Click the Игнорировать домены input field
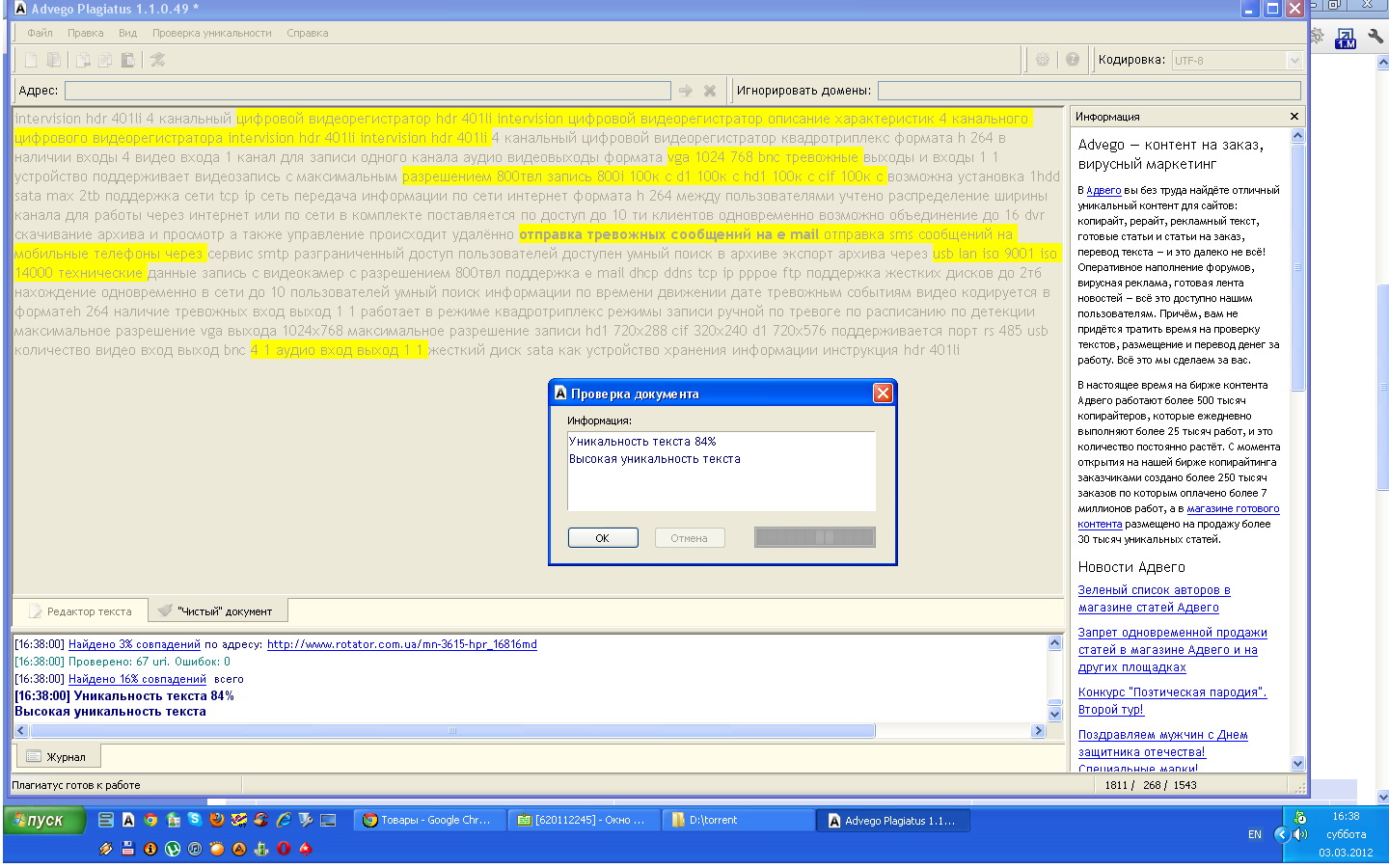 click(1089, 91)
